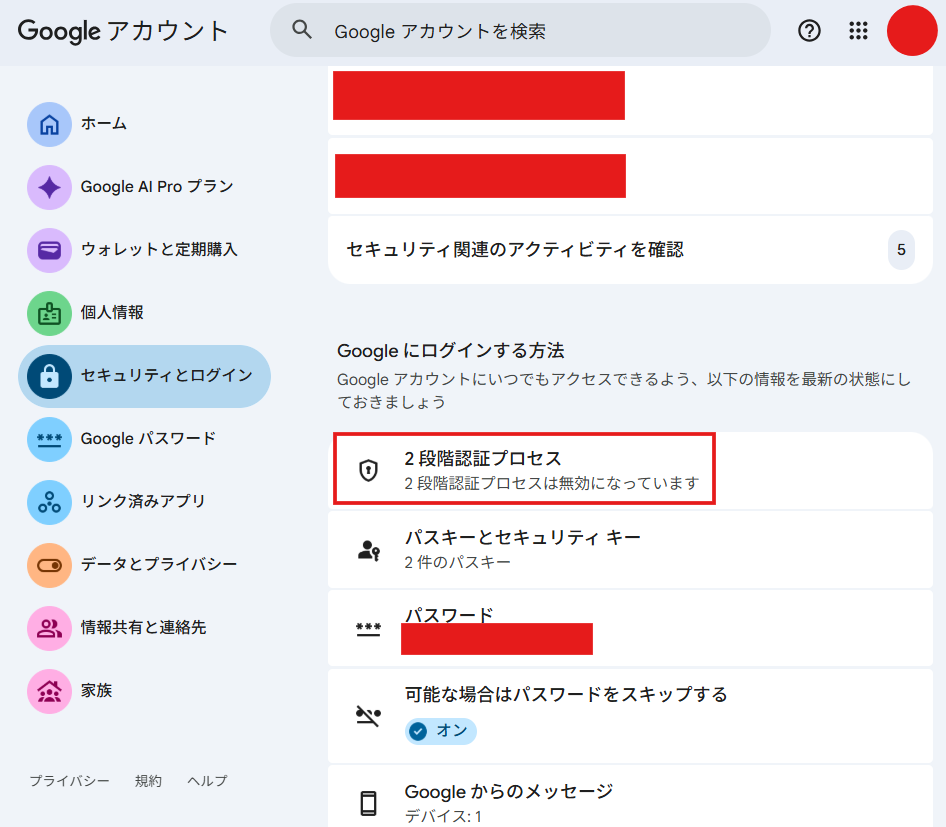This screenshot has width=946, height=827.
Task: Open Google からのメッセージ row
Action: click(x=630, y=796)
